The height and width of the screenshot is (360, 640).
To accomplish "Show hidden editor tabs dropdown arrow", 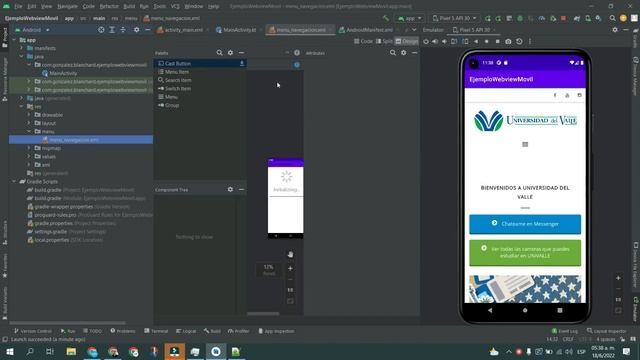I will 414,30.
